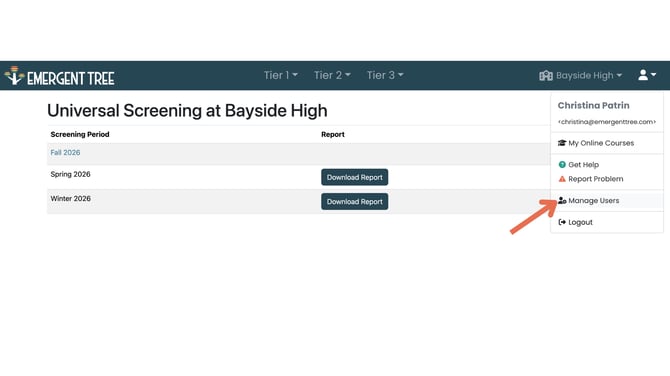Click the Spring 2026 period text
Viewport: 670px width, 376px height.
pos(71,174)
